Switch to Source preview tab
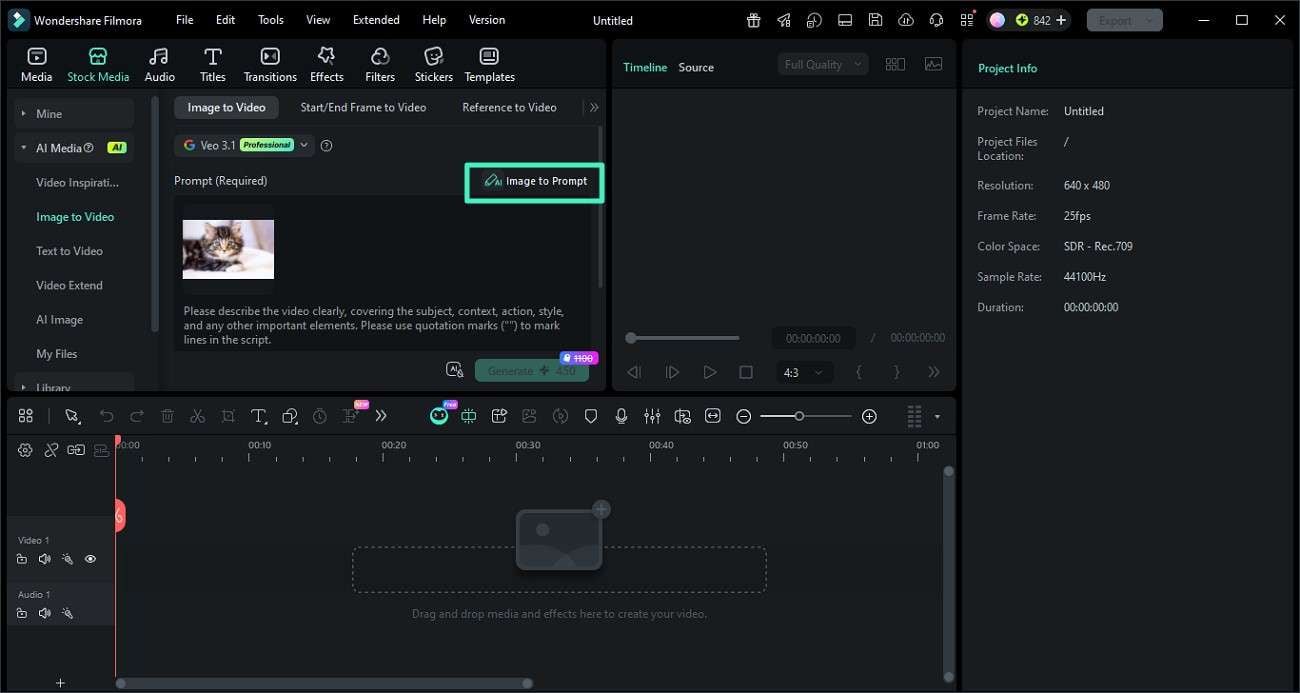This screenshot has height=693, width=1300. click(696, 67)
